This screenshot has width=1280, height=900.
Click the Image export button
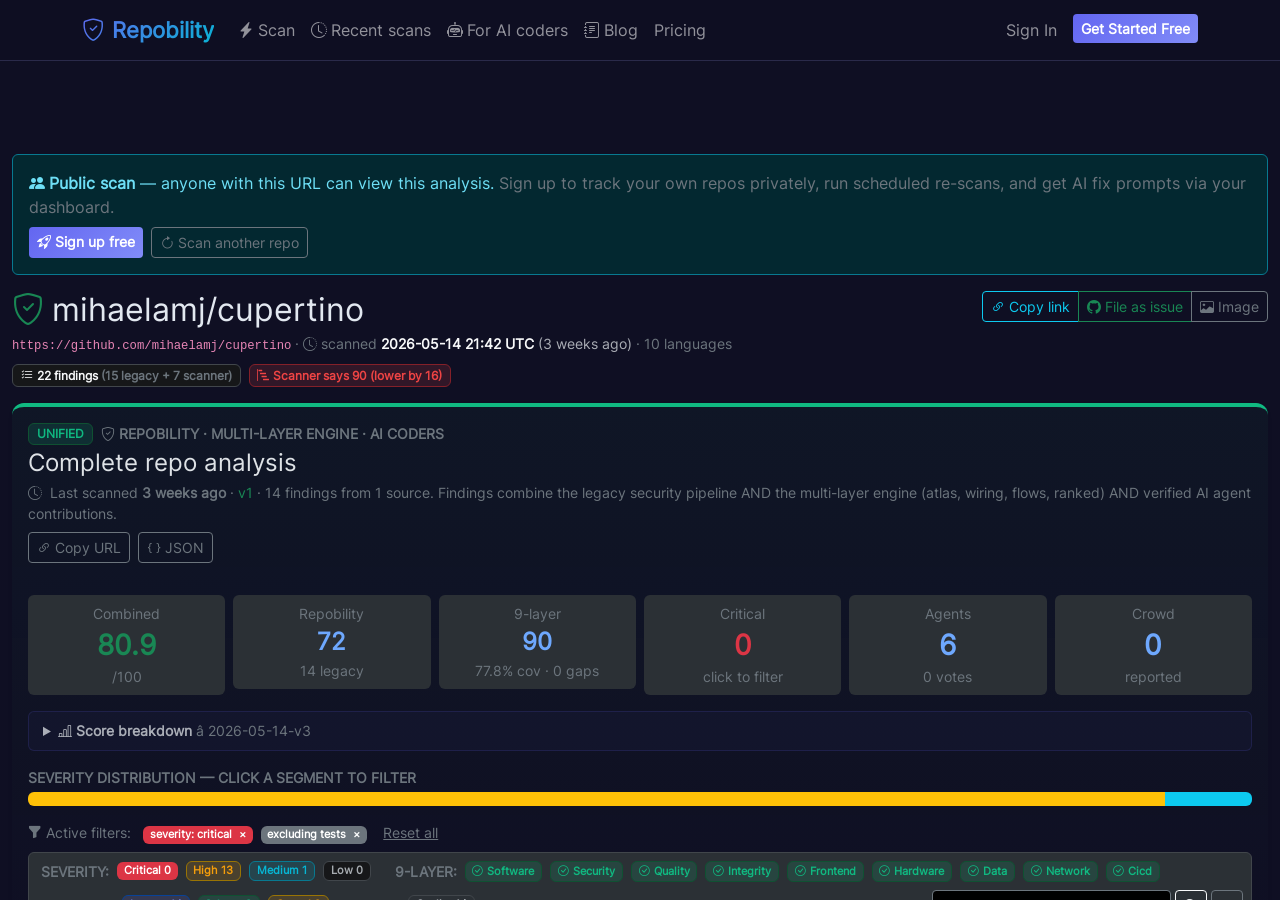1229,307
